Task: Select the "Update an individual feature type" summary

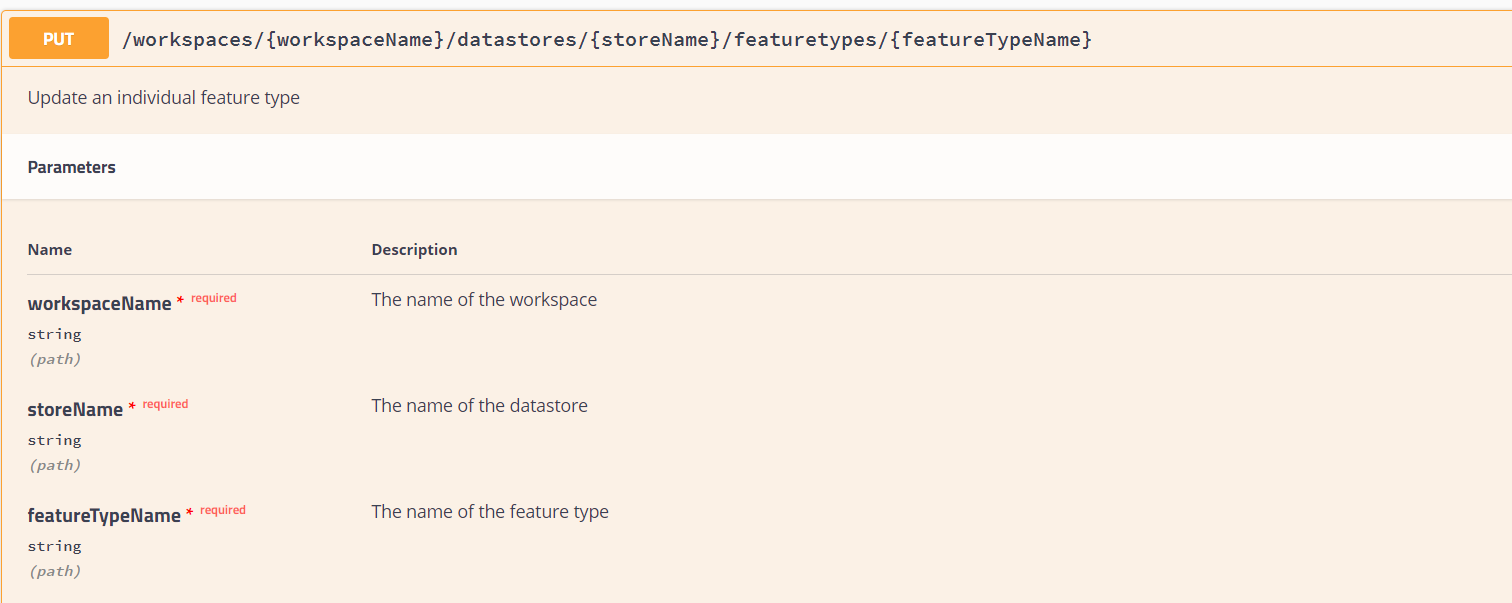Action: [x=164, y=98]
